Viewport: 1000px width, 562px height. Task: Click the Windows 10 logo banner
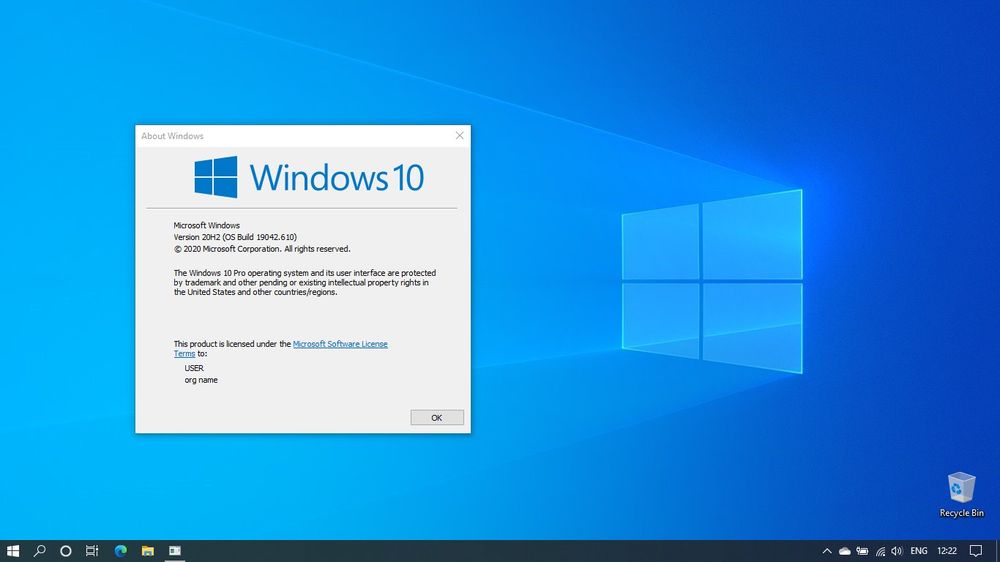click(309, 177)
